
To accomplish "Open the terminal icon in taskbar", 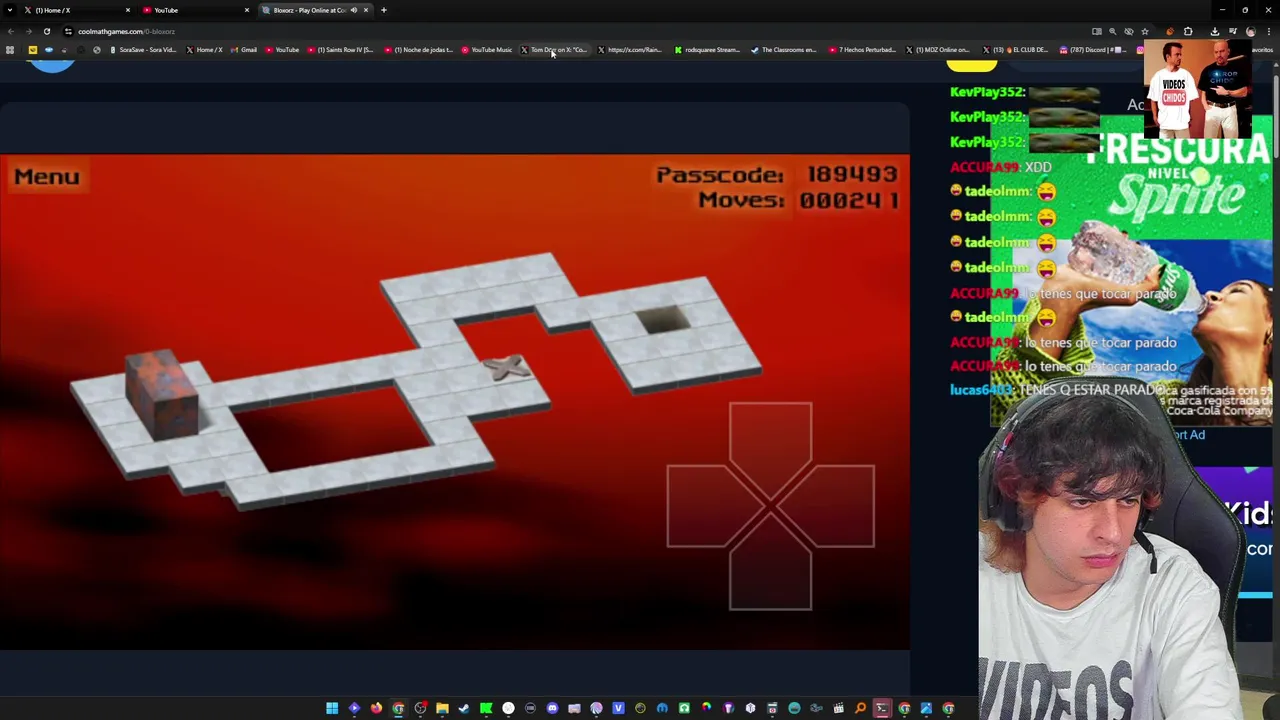I will (x=882, y=708).
